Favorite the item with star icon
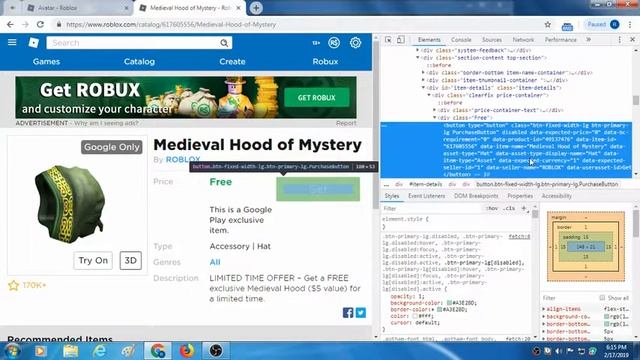The width and height of the screenshot is (640, 360). pos(13,285)
